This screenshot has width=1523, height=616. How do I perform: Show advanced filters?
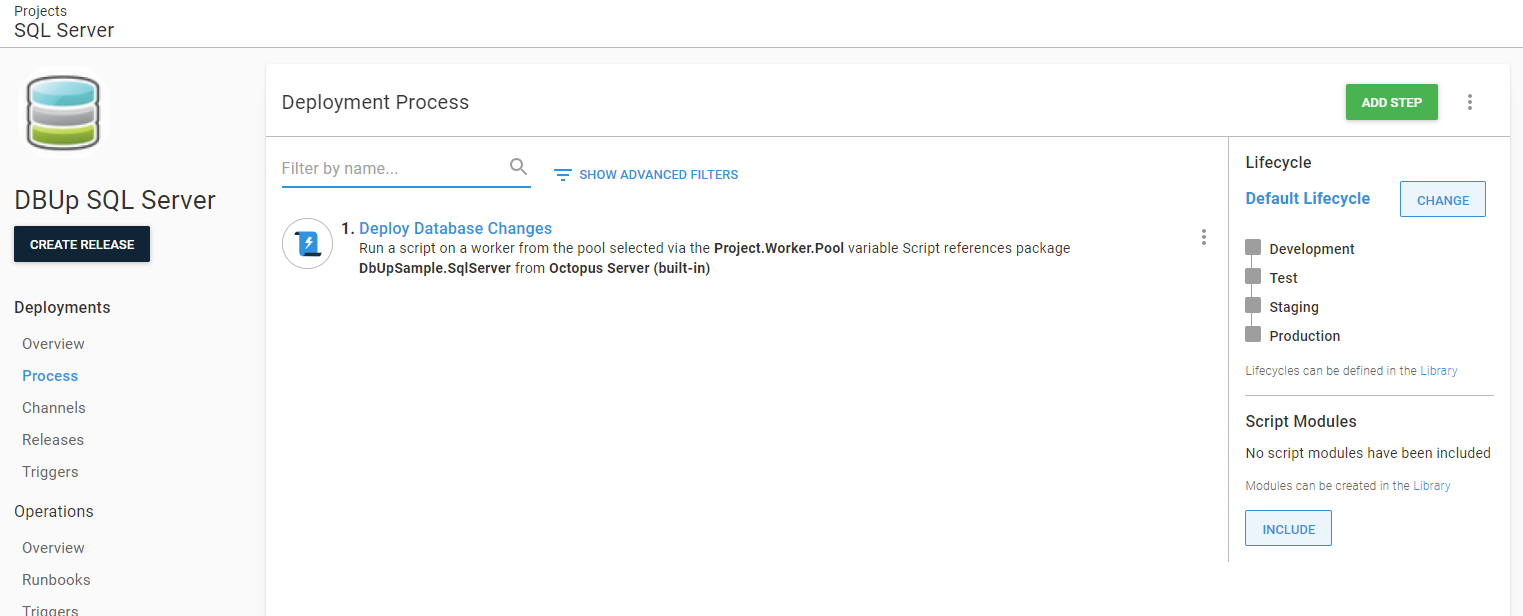click(x=658, y=175)
